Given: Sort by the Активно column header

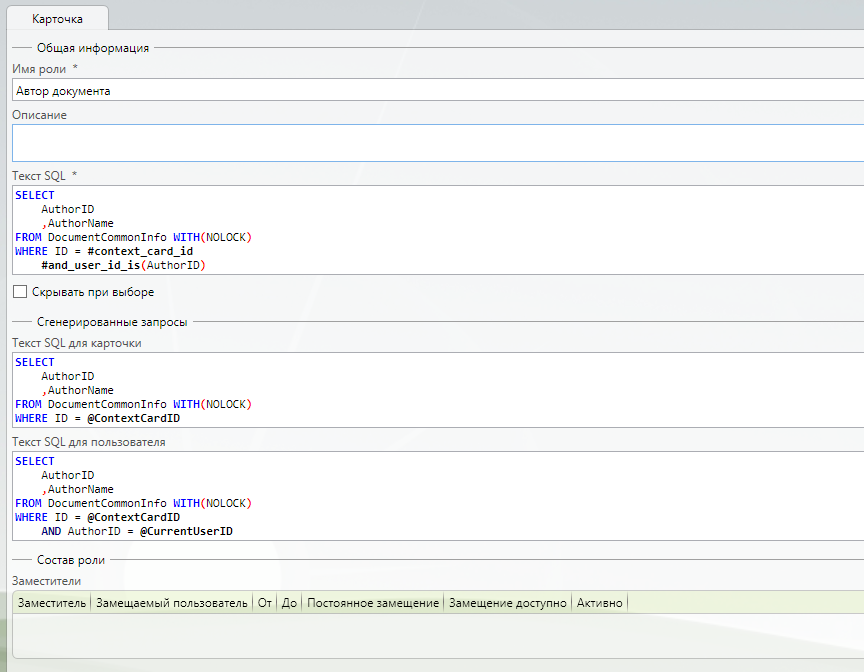Looking at the screenshot, I should [x=600, y=603].
